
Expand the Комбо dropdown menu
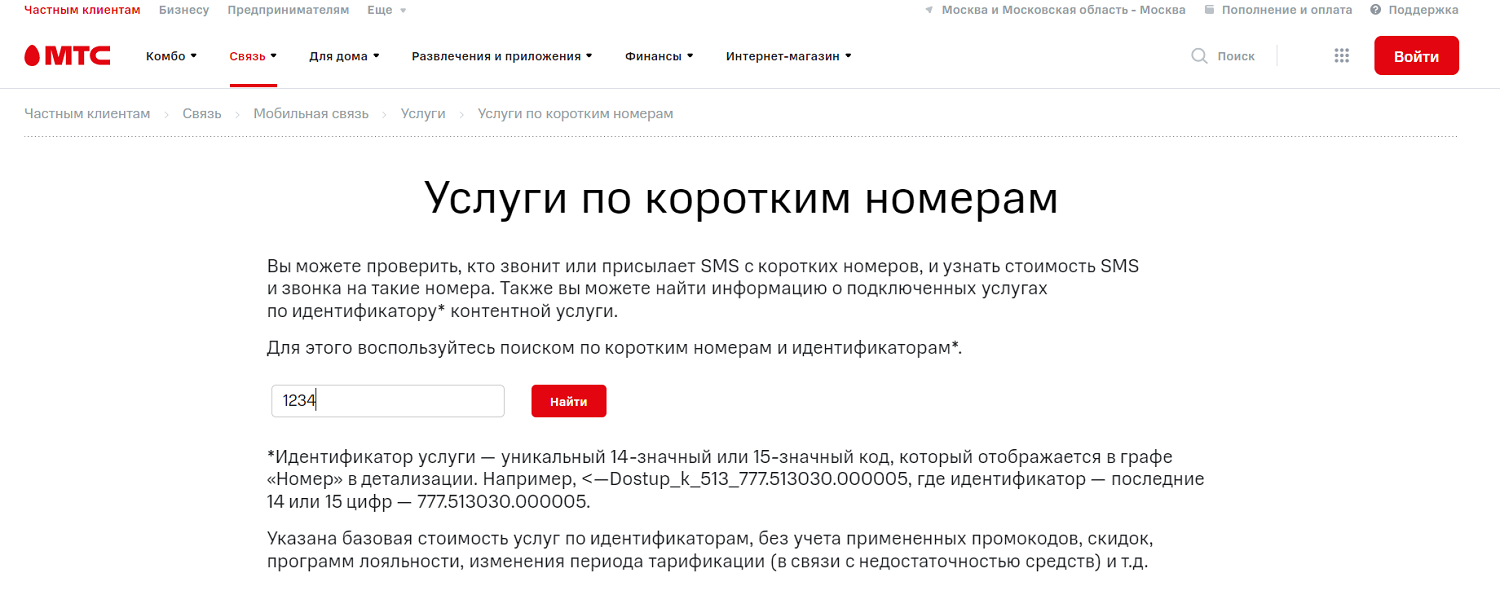pos(172,56)
